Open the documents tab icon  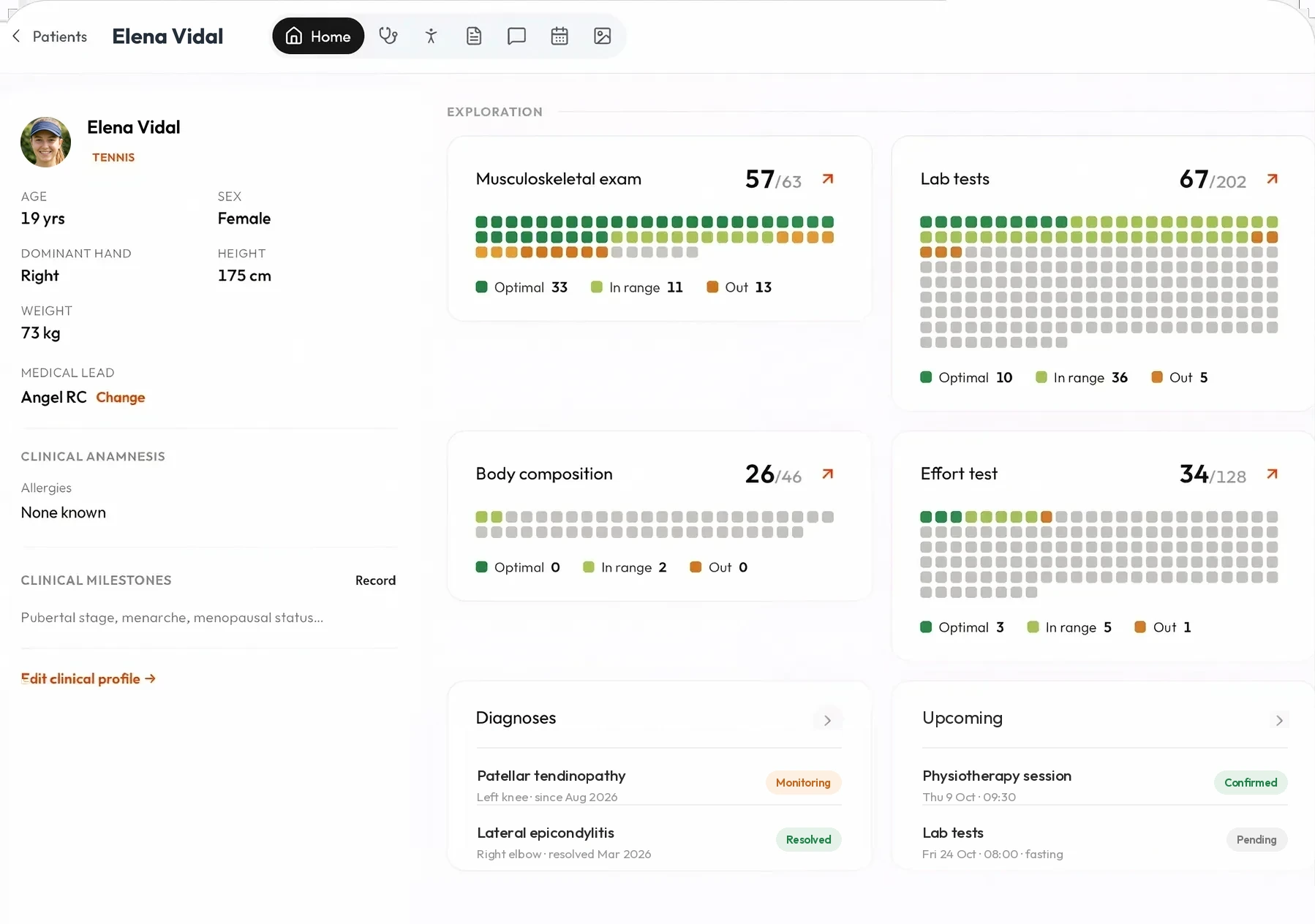point(474,36)
